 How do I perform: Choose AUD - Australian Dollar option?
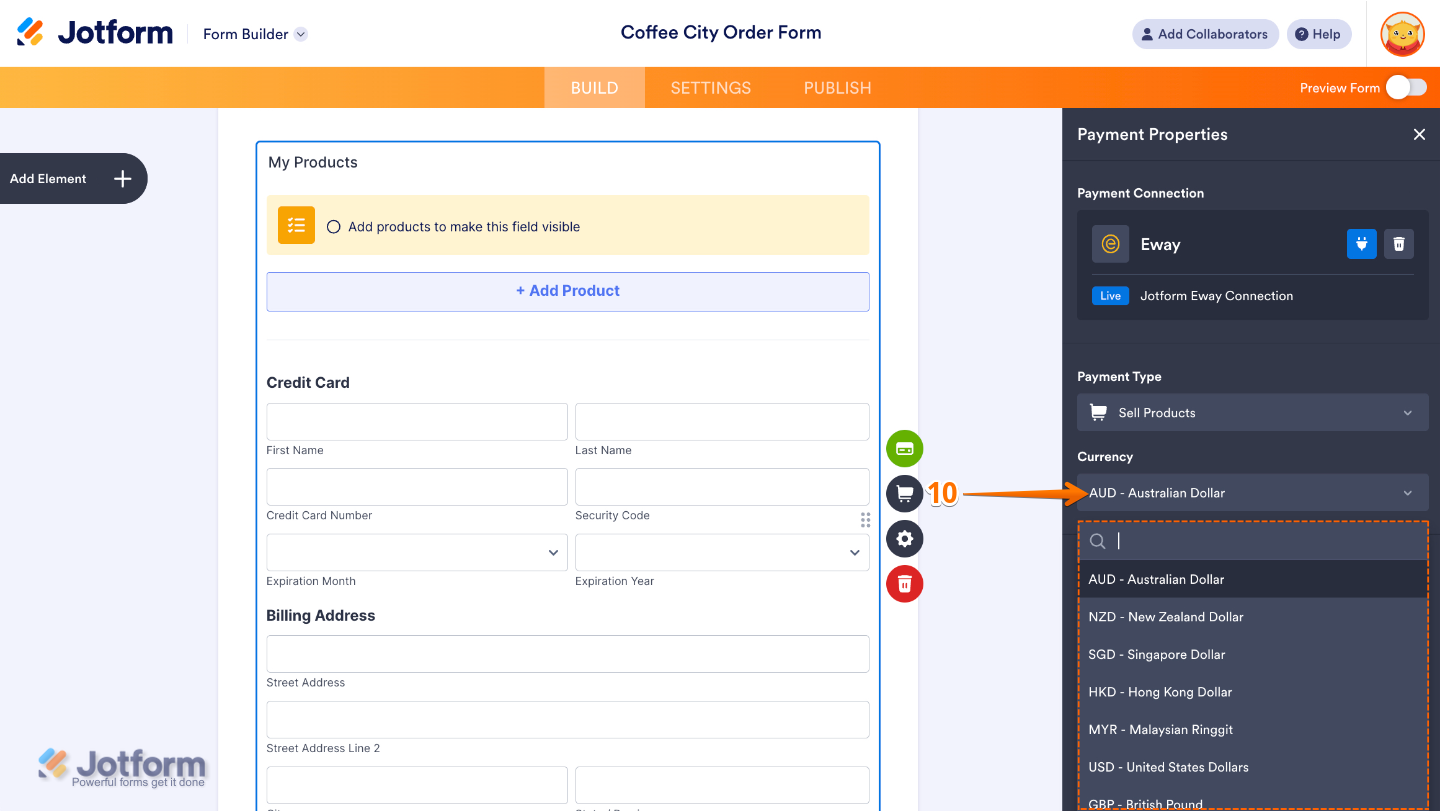click(1253, 580)
